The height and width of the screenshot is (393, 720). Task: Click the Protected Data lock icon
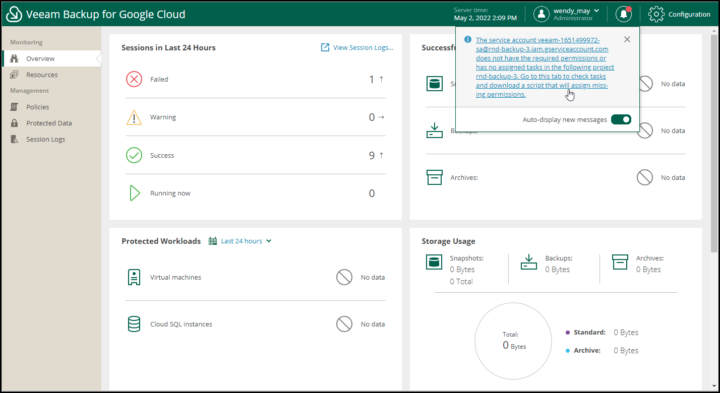point(14,123)
